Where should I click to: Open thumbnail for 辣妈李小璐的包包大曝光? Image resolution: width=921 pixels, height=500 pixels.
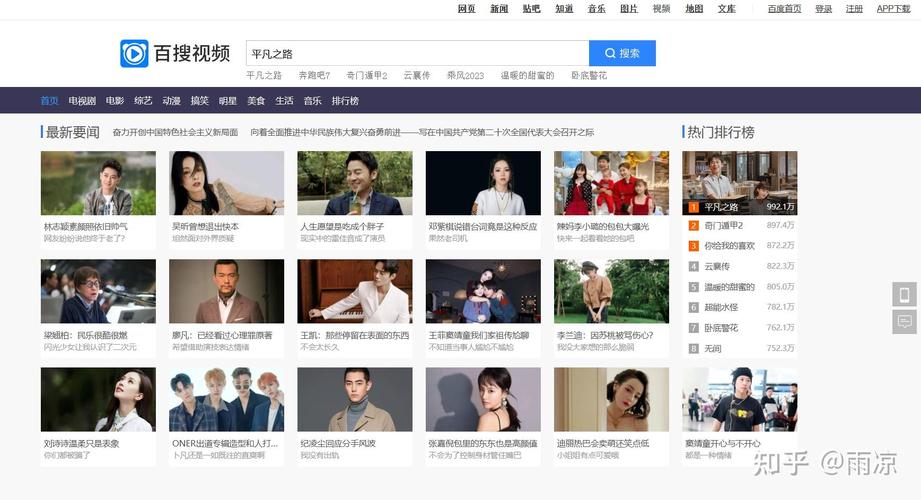[611, 183]
